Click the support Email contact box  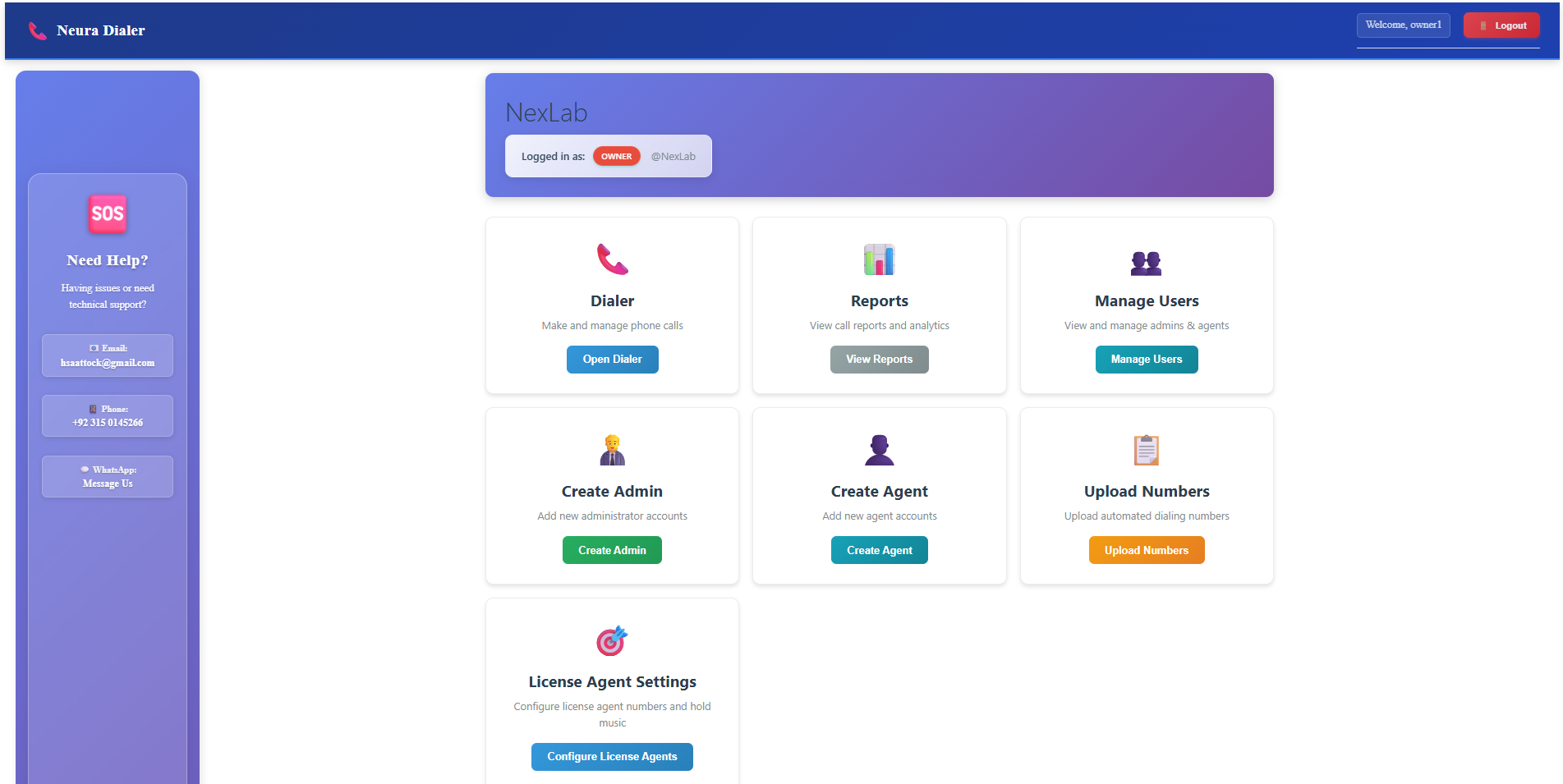tap(108, 355)
